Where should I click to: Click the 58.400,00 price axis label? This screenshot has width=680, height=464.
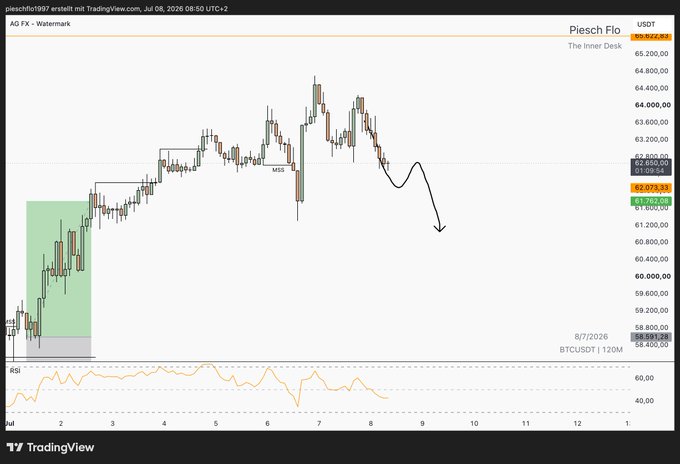(x=651, y=345)
